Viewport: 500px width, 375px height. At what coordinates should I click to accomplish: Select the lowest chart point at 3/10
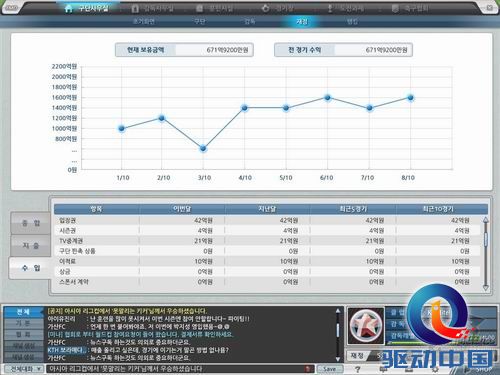tap(203, 149)
